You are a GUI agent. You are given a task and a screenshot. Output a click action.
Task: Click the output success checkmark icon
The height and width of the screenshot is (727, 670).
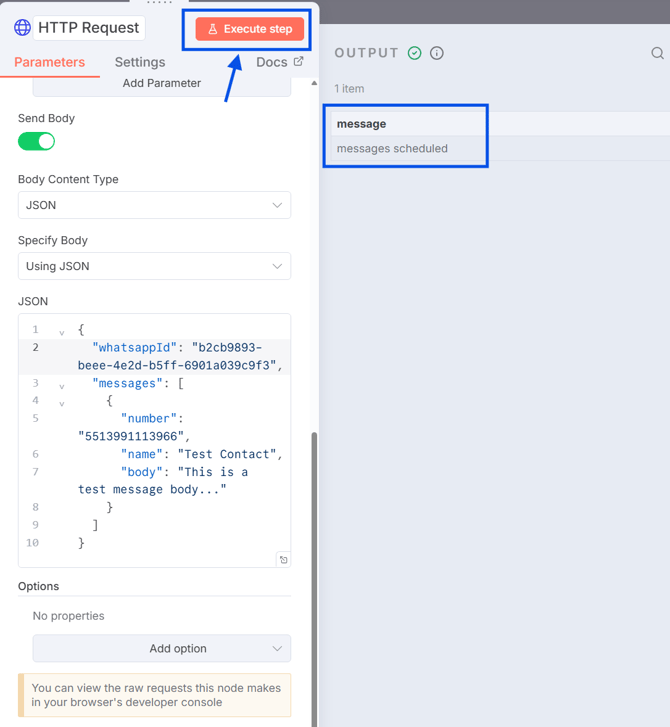pyautogui.click(x=415, y=53)
